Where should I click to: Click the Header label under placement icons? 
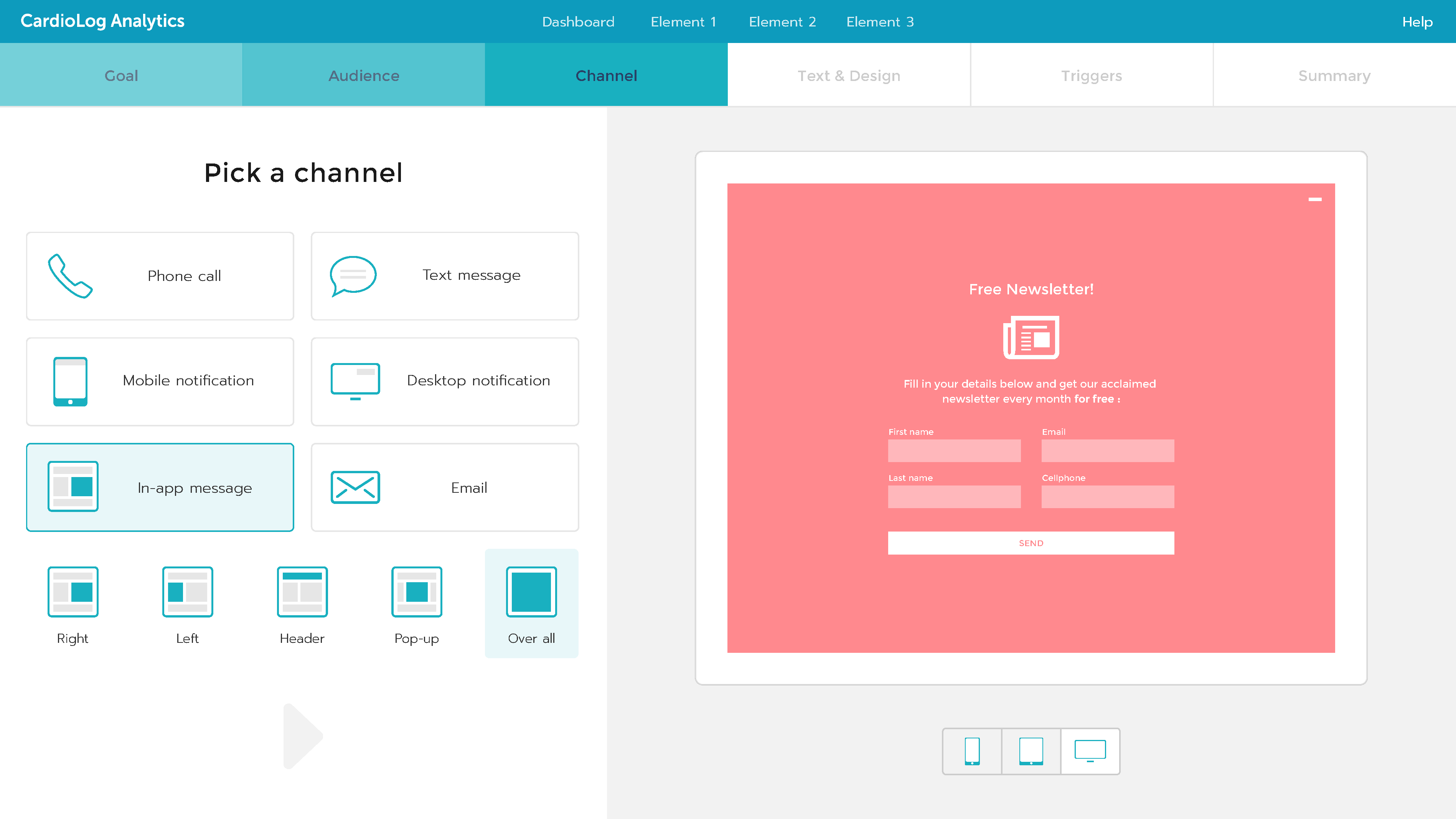(x=302, y=638)
